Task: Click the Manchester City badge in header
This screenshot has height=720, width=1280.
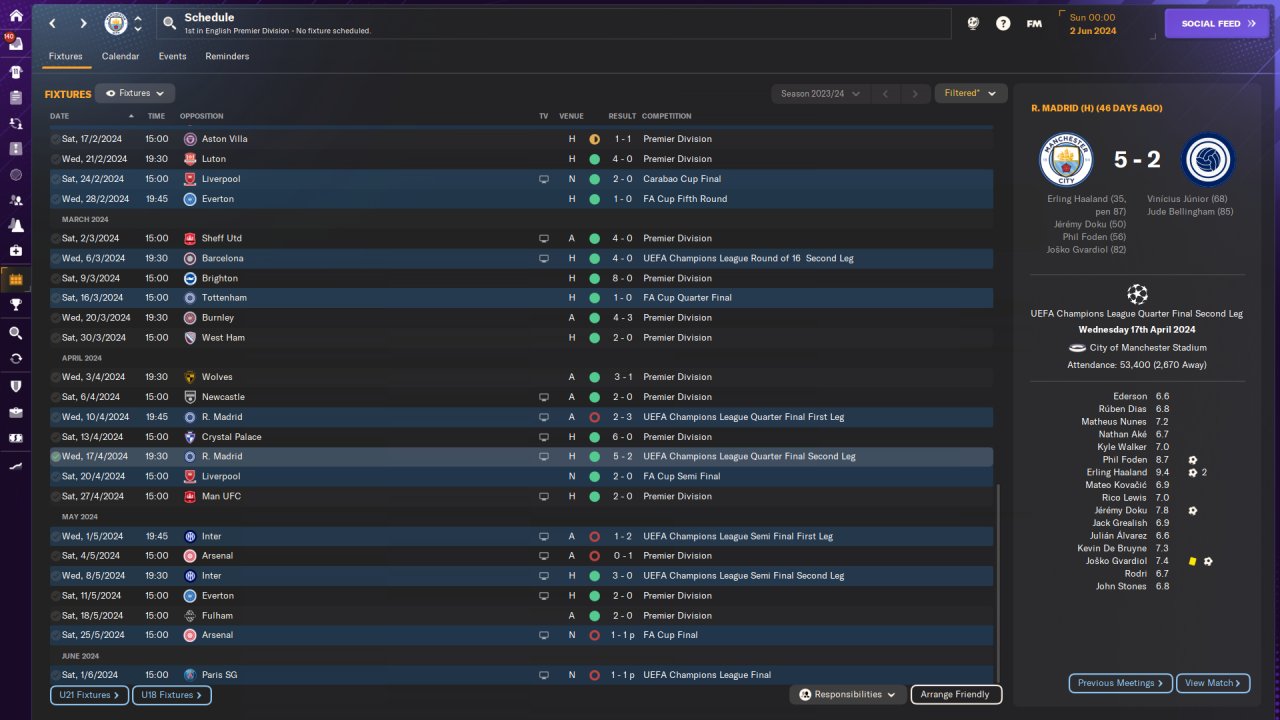Action: point(116,23)
